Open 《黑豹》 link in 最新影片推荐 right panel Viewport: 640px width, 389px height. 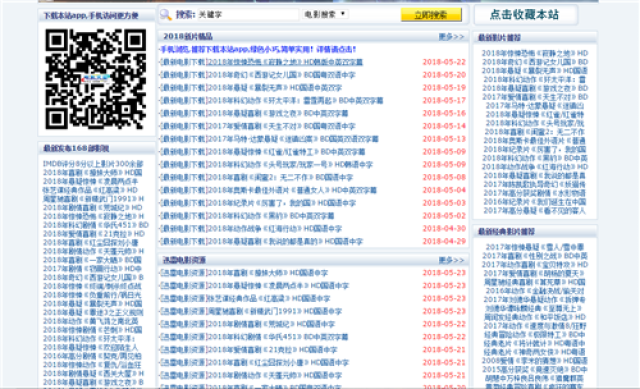tap(535, 158)
